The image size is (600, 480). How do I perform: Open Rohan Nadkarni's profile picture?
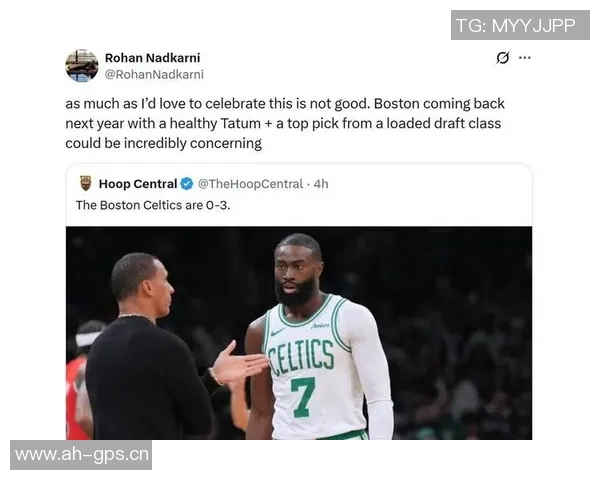(82, 66)
